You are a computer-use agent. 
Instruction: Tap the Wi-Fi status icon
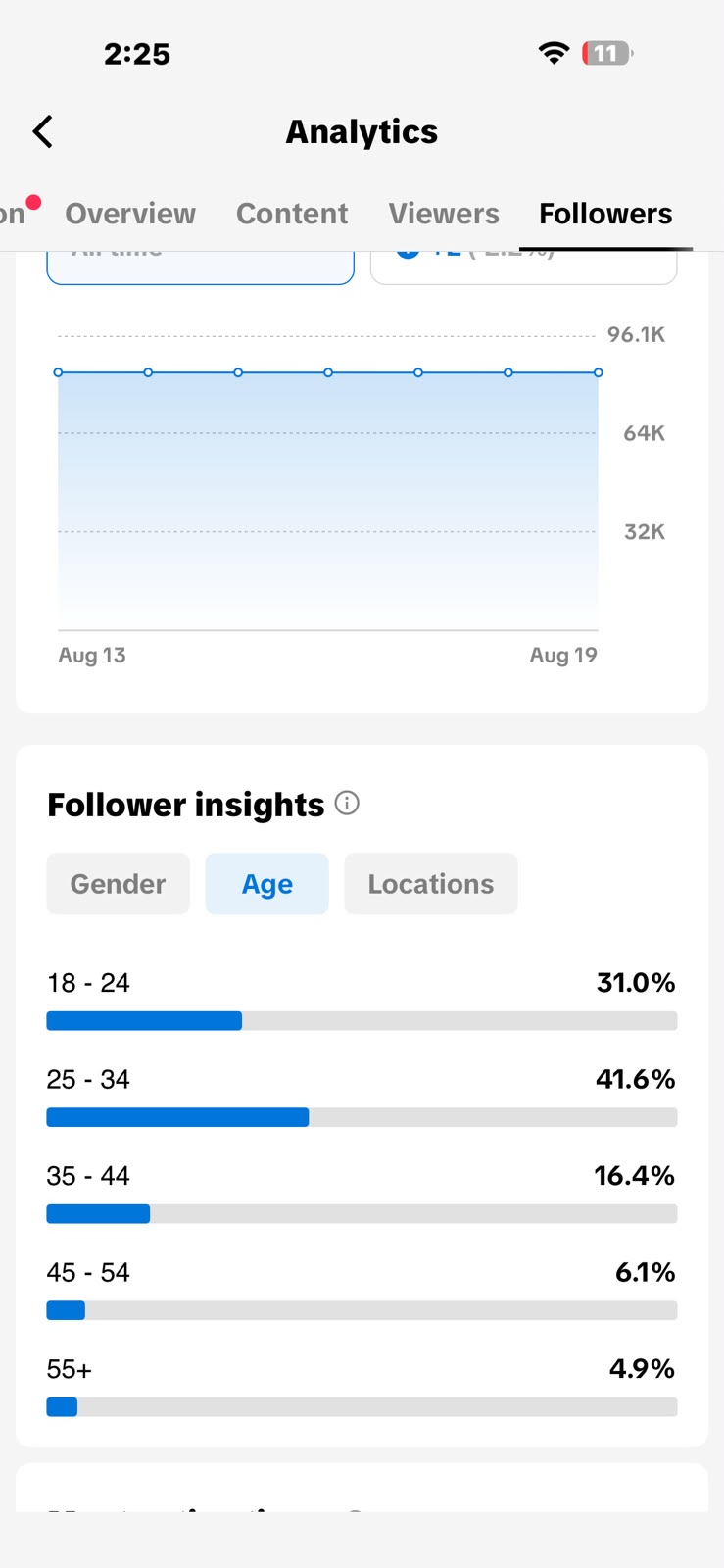[x=554, y=53]
